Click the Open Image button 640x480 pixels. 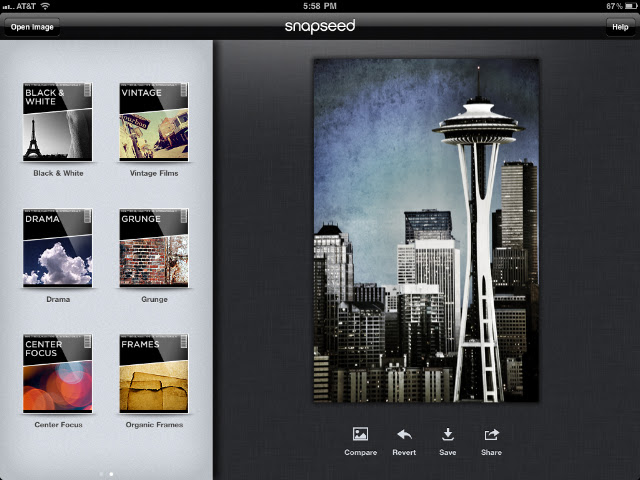32,27
